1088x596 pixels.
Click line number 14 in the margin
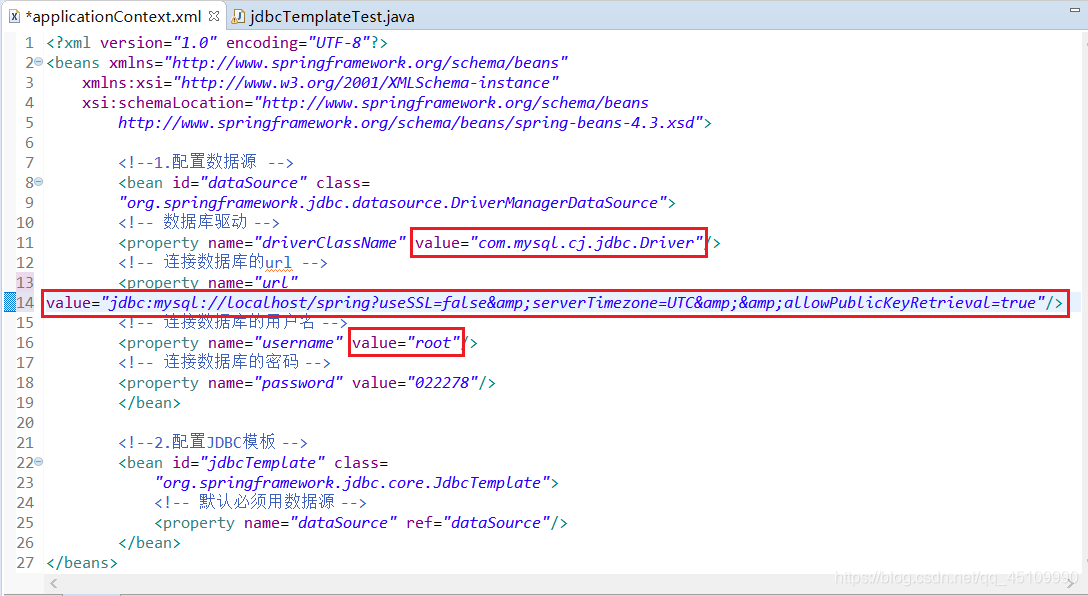click(x=25, y=302)
